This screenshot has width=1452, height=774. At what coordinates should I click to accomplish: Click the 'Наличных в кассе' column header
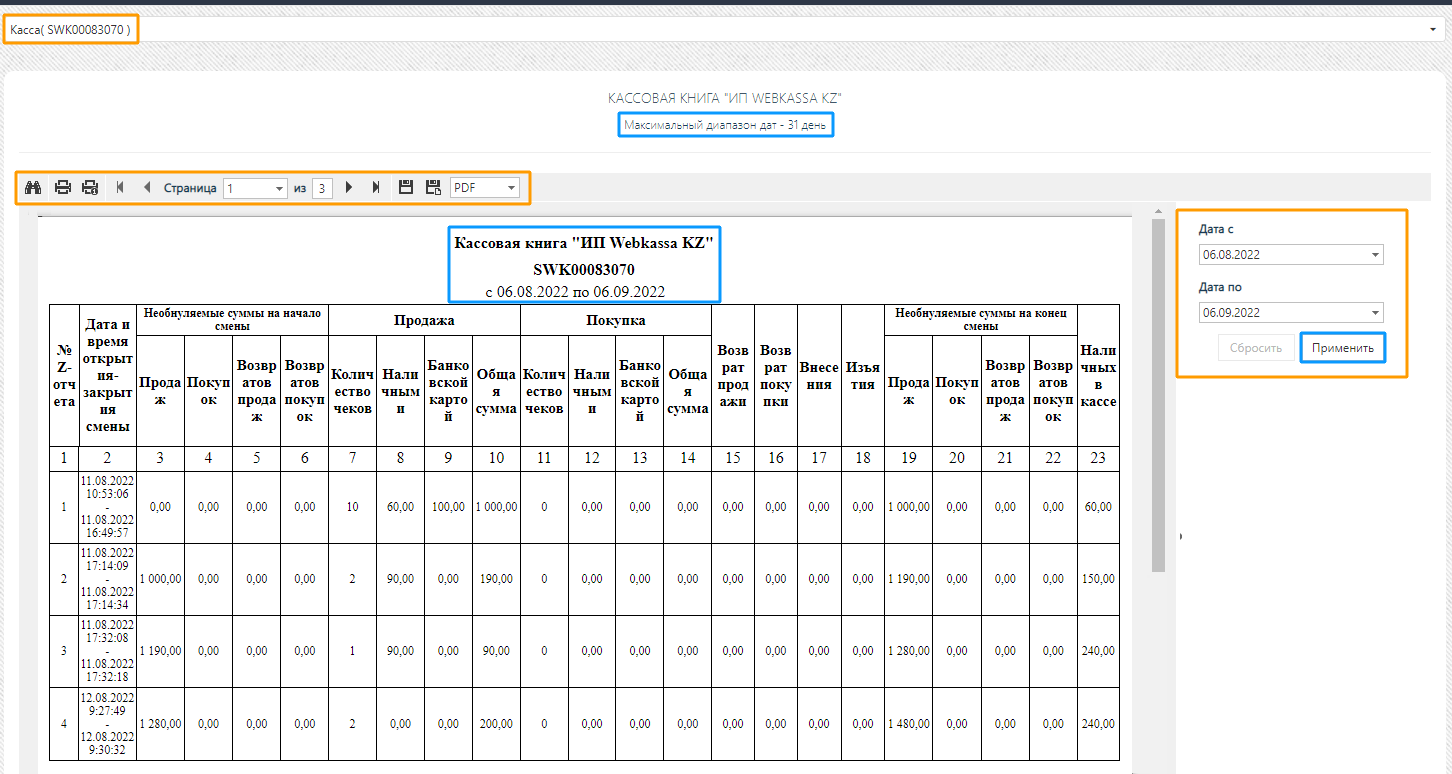pos(1098,375)
